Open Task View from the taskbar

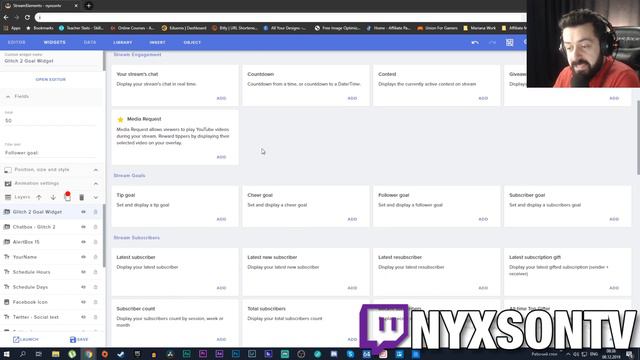(39, 354)
